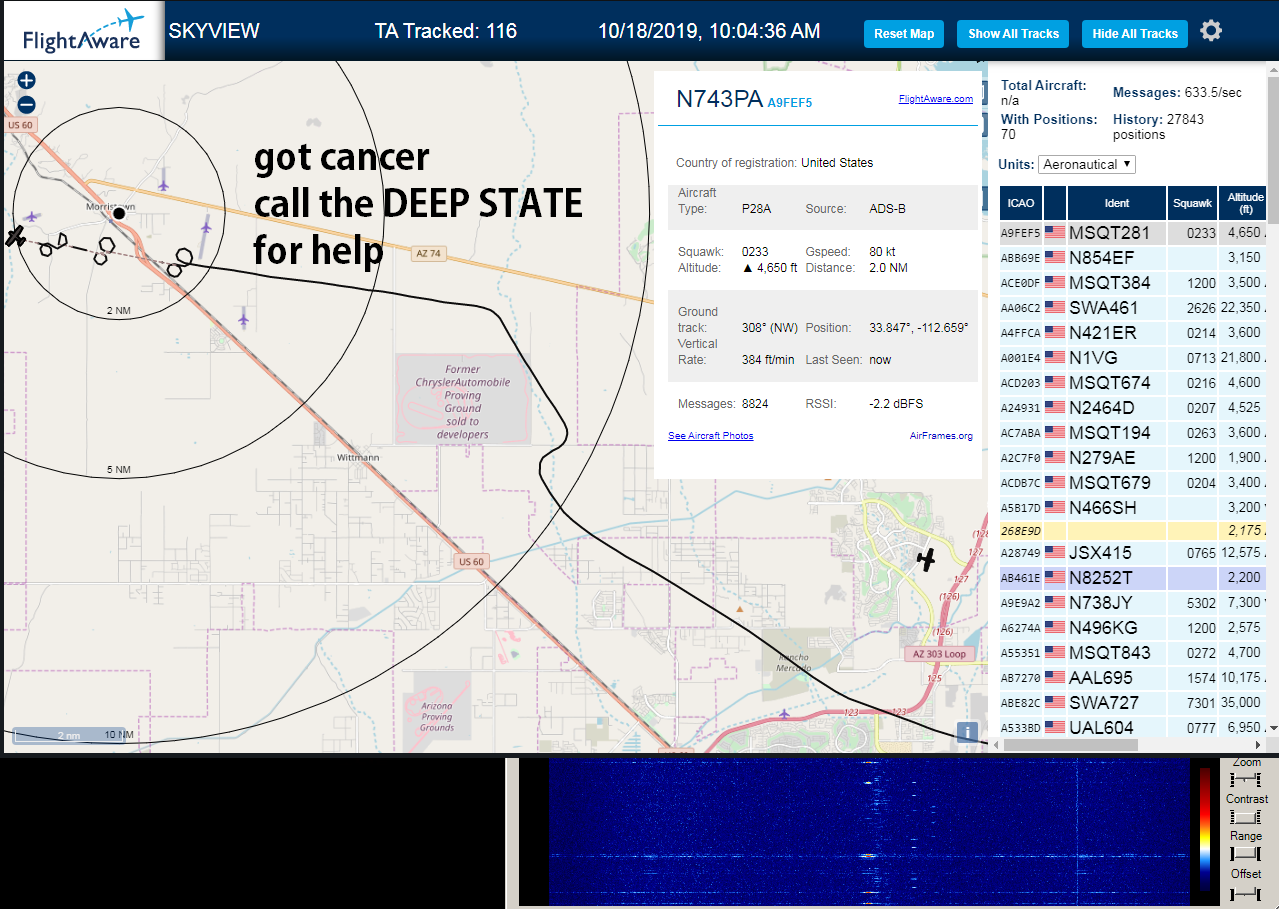Adjust the waterfall Range slider

click(1246, 854)
